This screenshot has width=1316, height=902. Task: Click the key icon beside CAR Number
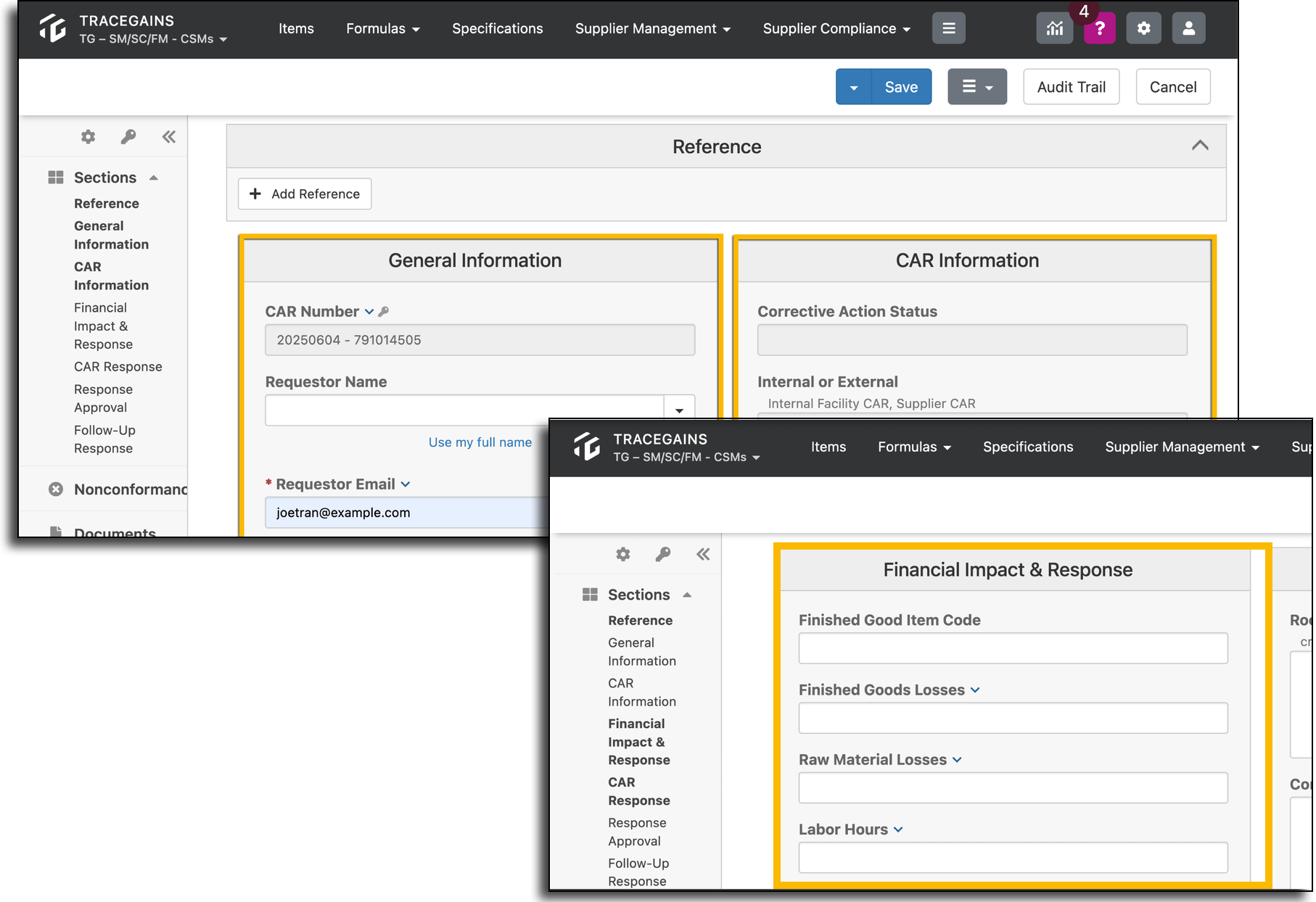coord(384,312)
